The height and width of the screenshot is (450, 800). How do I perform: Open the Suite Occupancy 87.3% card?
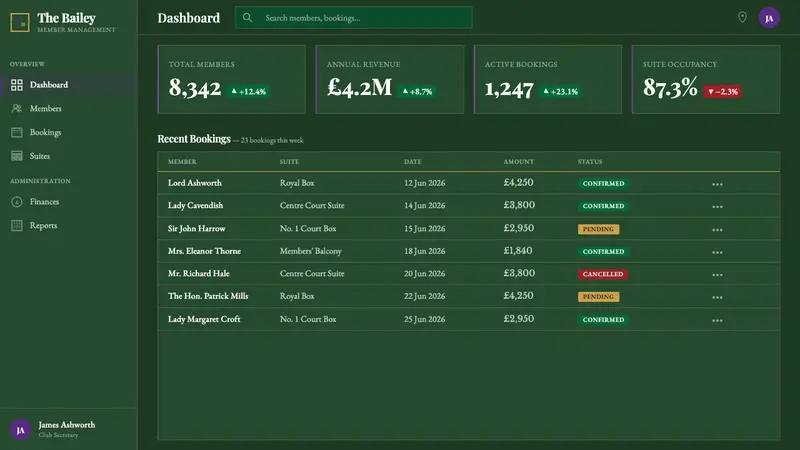[706, 79]
